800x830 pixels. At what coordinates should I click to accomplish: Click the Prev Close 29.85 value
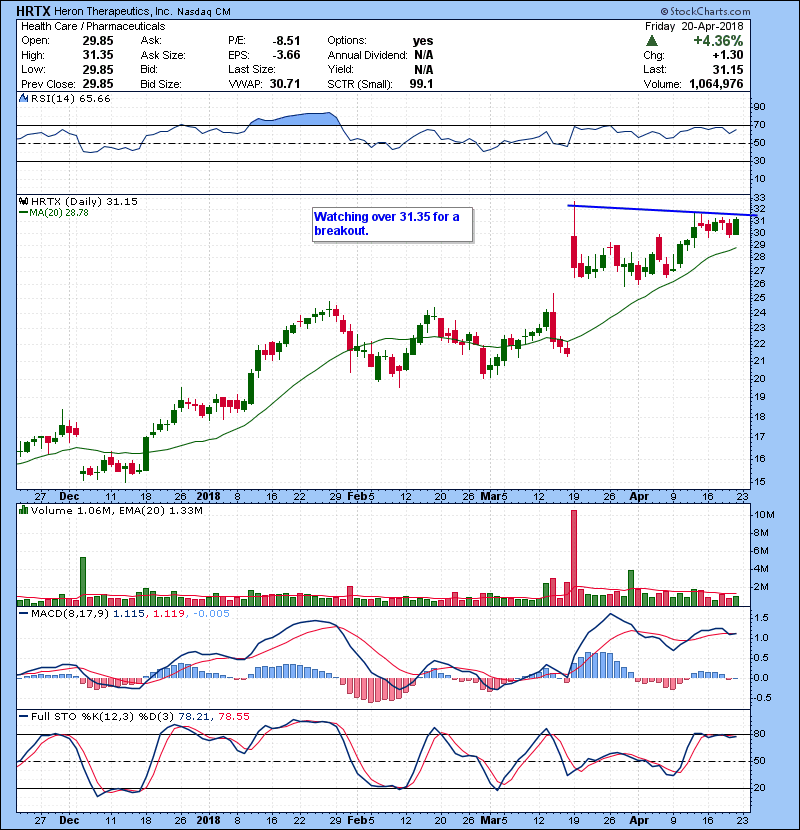[x=98, y=84]
